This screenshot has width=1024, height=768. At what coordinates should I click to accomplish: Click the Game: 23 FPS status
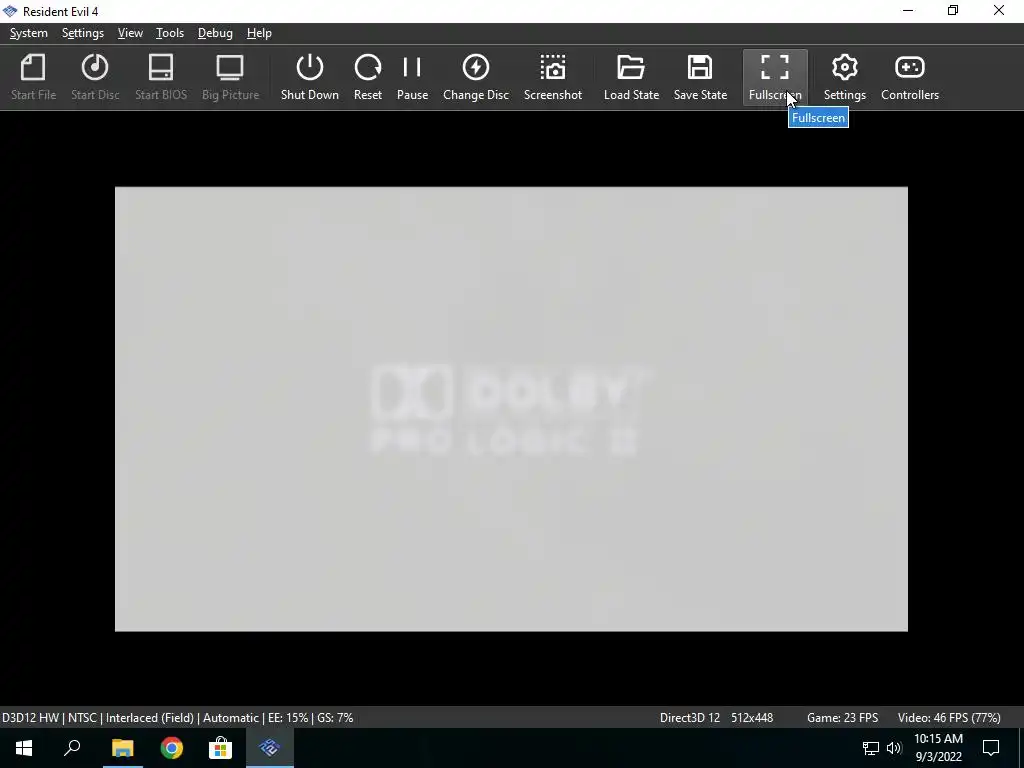pos(842,718)
